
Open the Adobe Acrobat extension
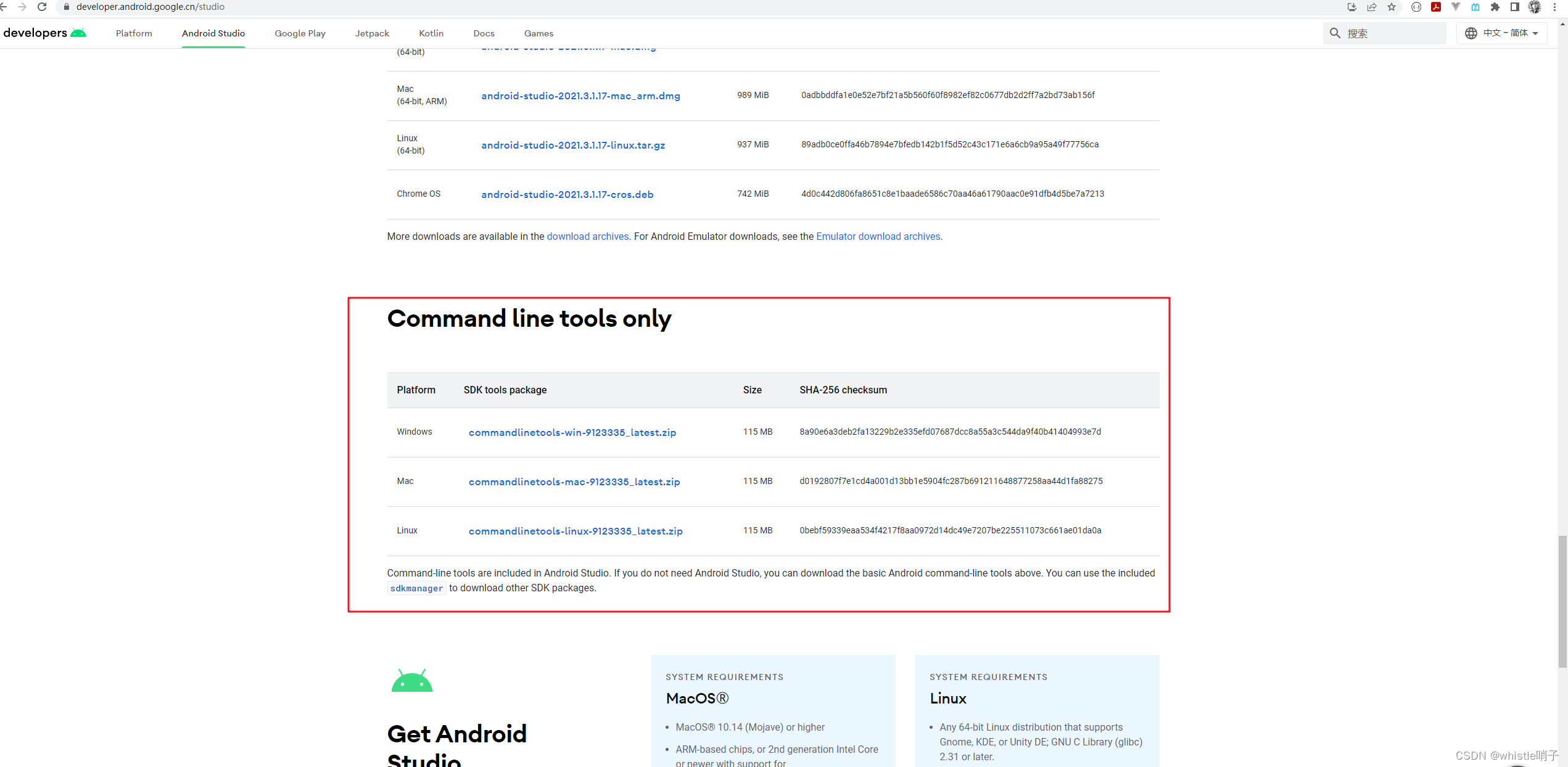click(x=1436, y=7)
